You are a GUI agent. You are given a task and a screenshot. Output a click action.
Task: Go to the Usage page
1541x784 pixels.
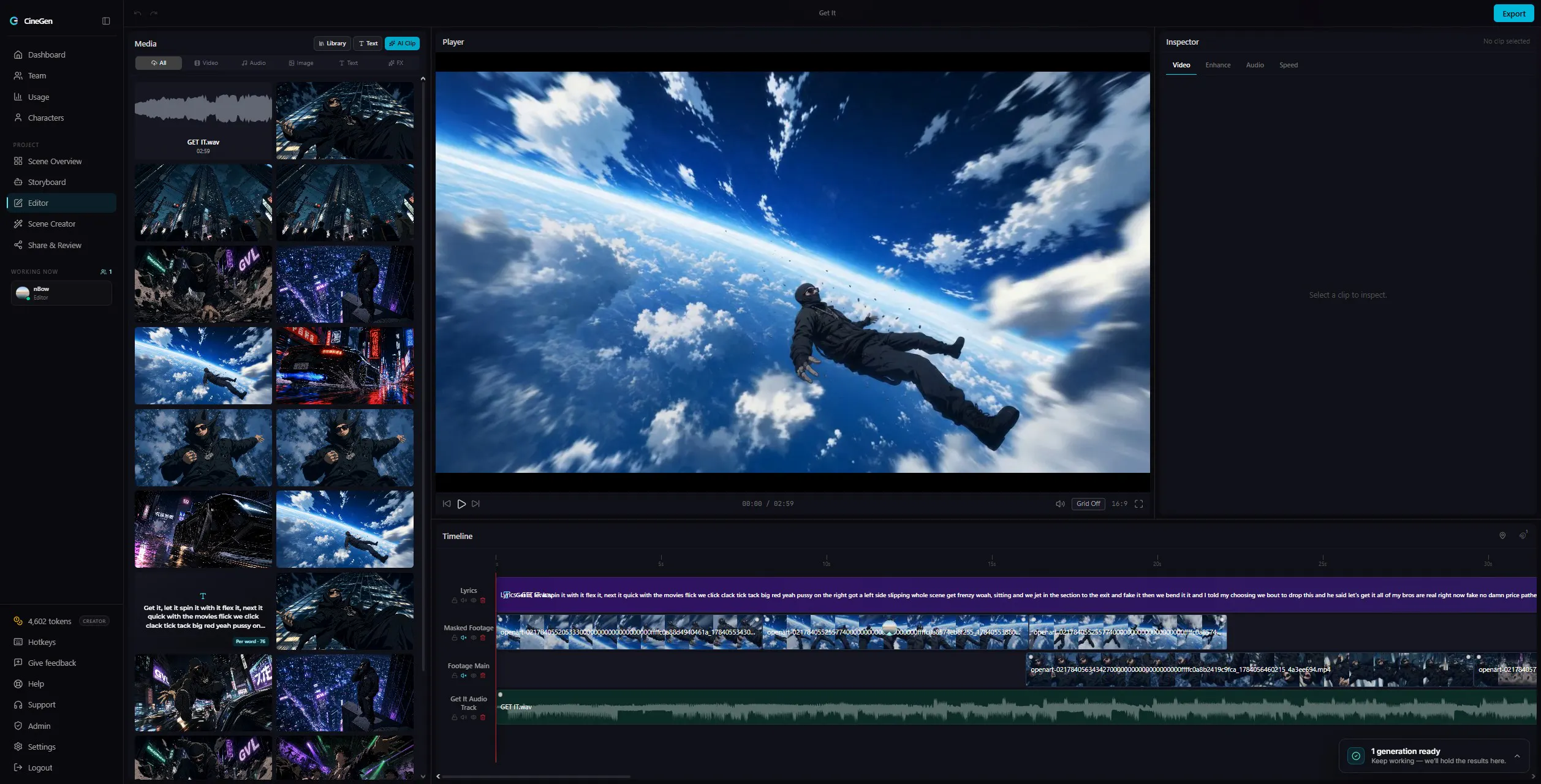(61, 97)
